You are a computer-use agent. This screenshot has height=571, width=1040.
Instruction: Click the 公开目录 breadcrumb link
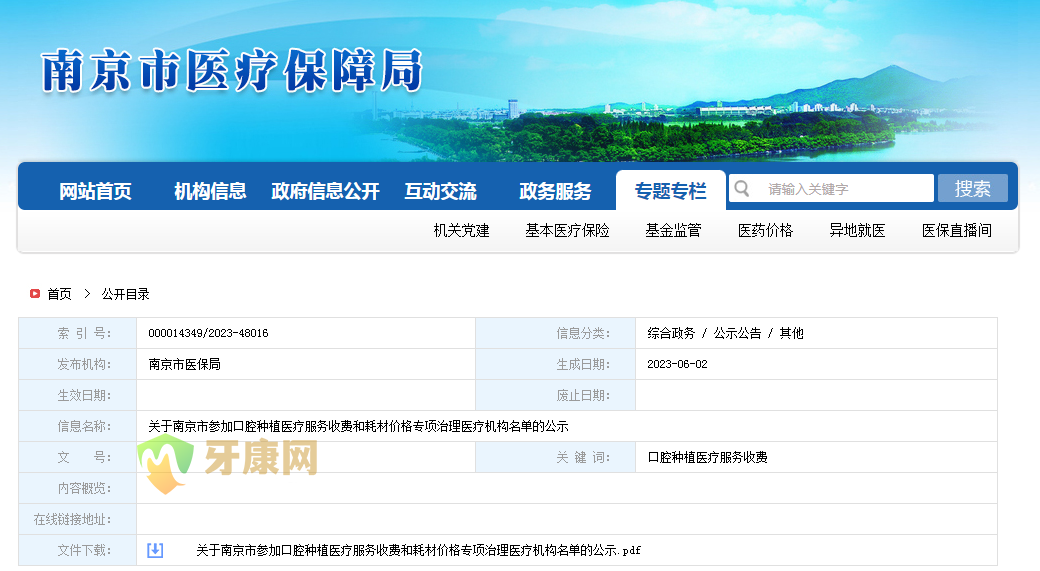coord(125,294)
